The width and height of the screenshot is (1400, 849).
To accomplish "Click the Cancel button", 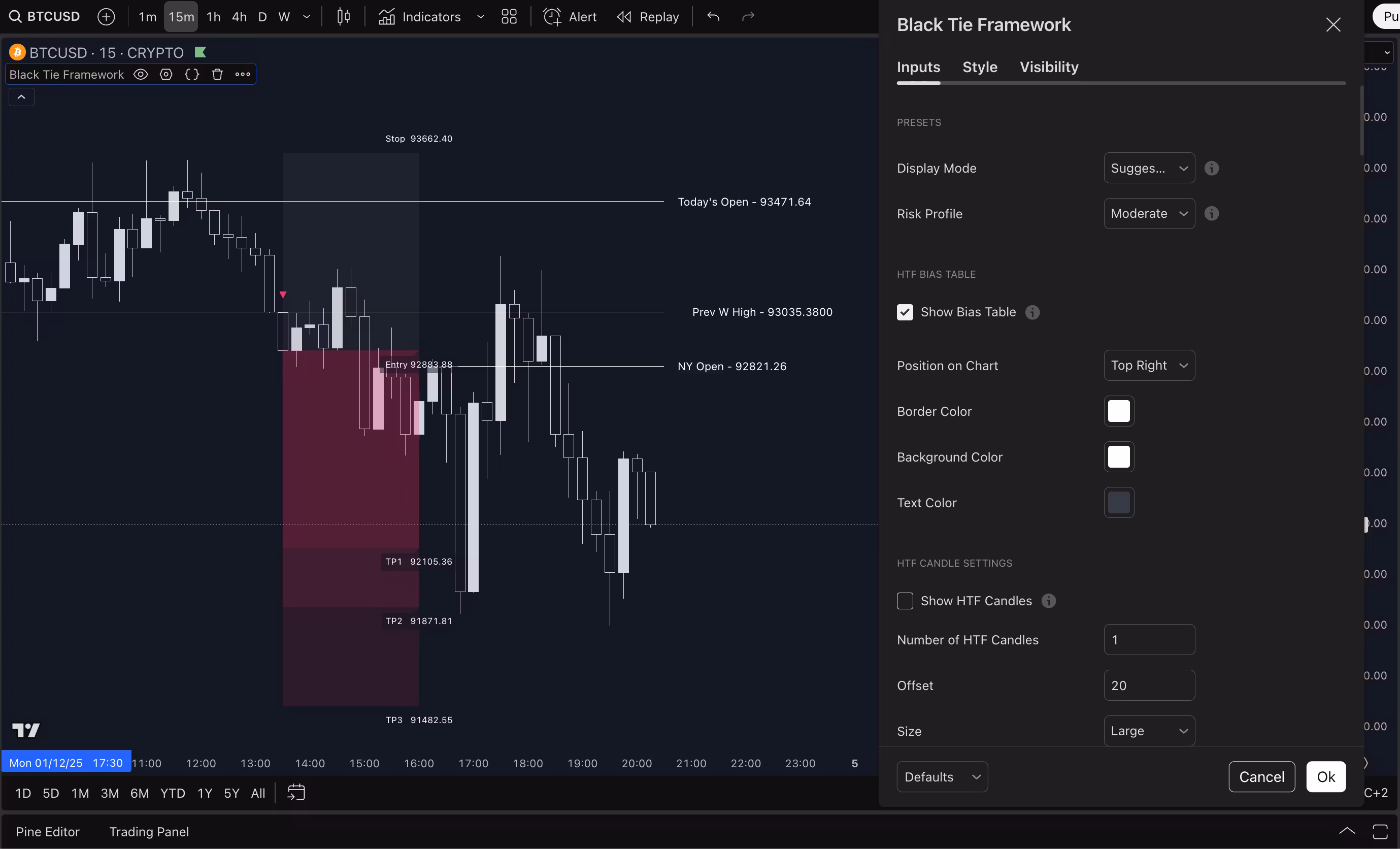I will 1261,777.
